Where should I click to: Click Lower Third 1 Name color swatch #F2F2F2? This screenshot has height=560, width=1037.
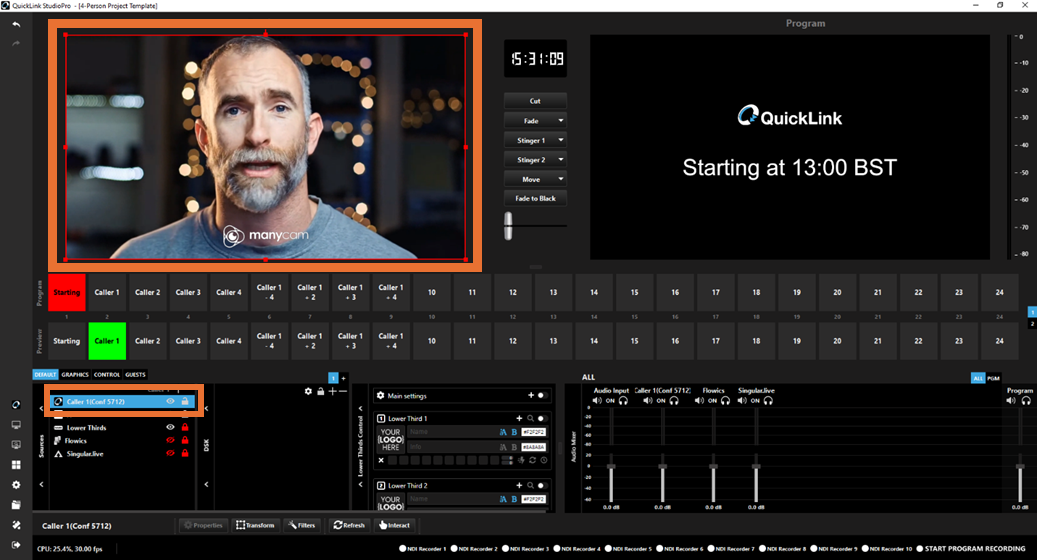[533, 432]
